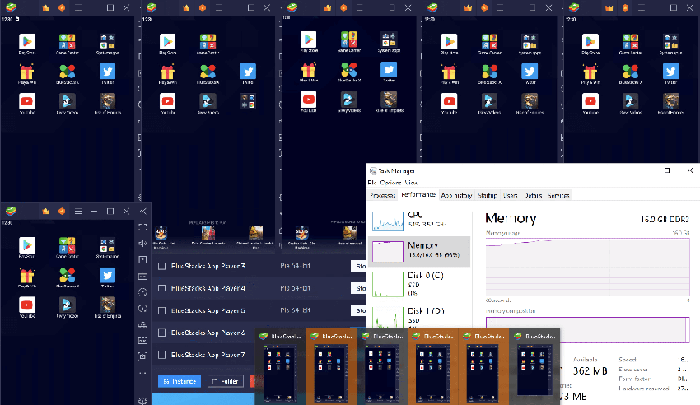Open File menu in Task Manager

[x=372, y=182]
